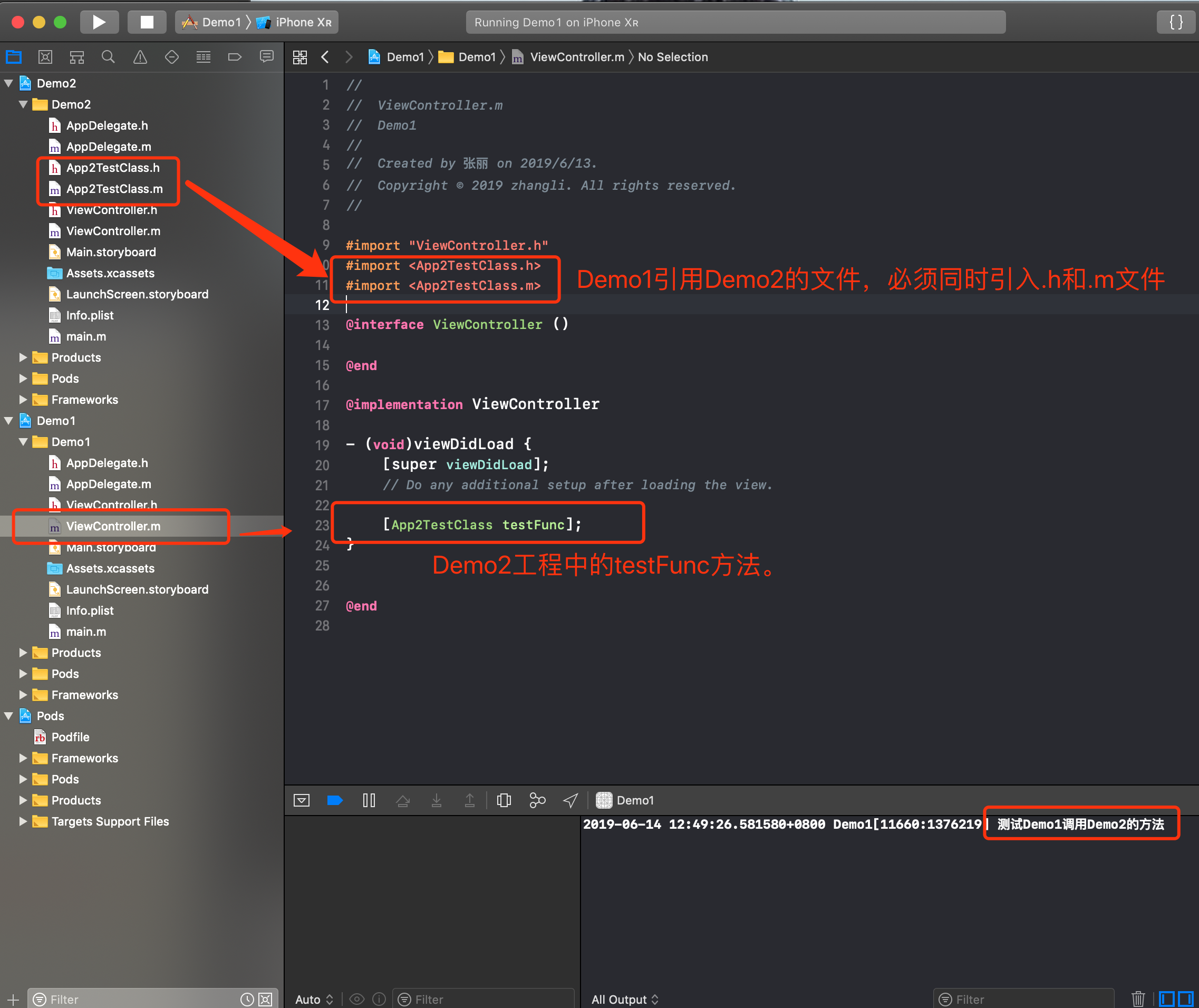Clear the console with trash icon
The image size is (1199, 1008).
click(x=1138, y=999)
